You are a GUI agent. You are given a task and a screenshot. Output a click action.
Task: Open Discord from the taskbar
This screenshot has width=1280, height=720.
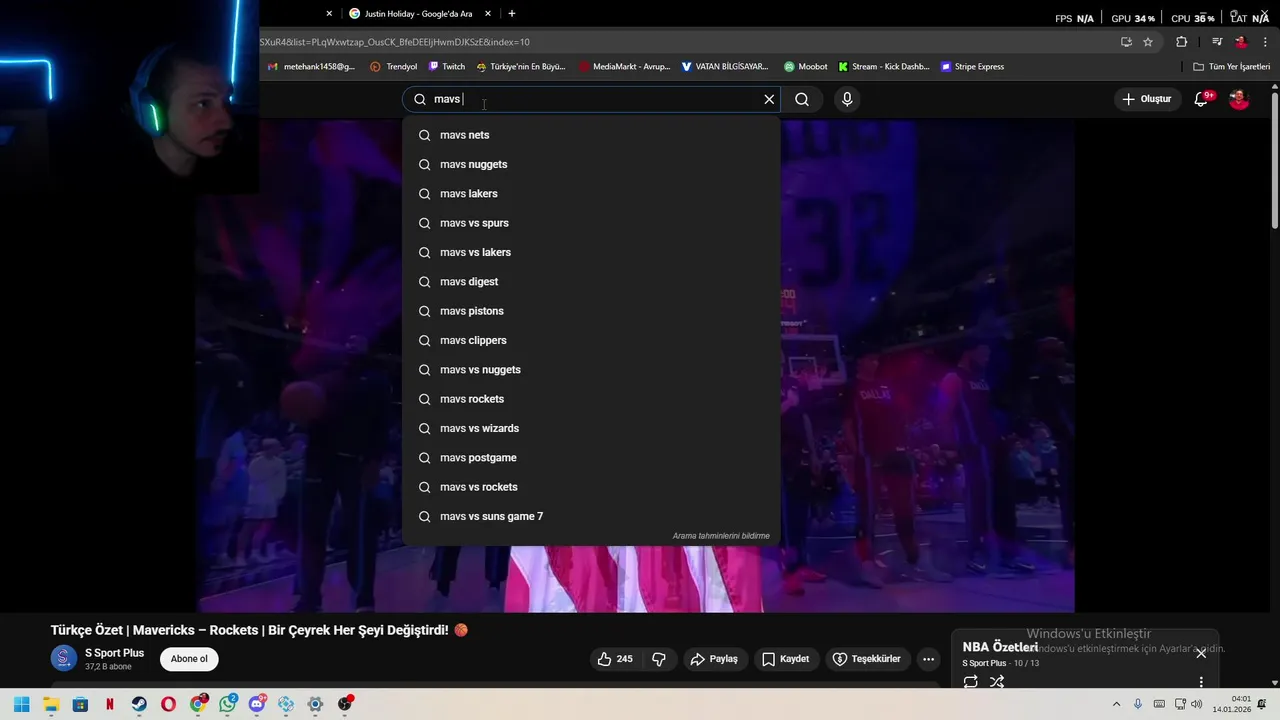257,704
